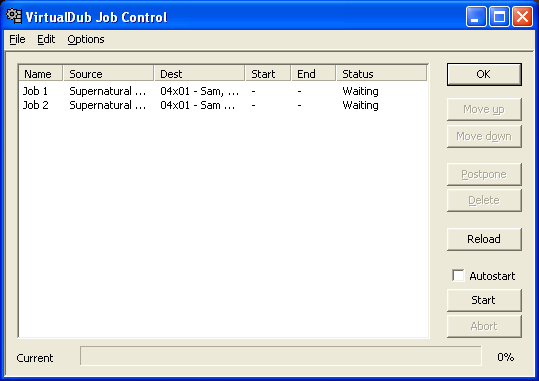This screenshot has height=381, width=539.
Task: Select the Job 2 row
Action: (223, 105)
